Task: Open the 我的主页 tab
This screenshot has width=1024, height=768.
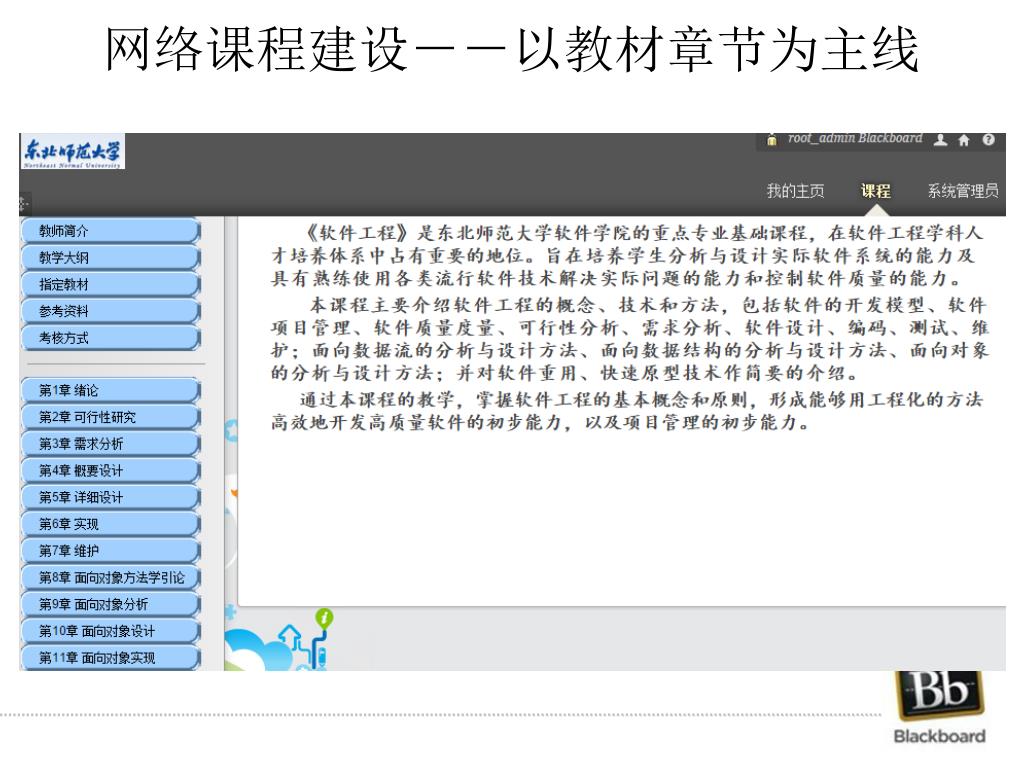Action: coord(795,191)
